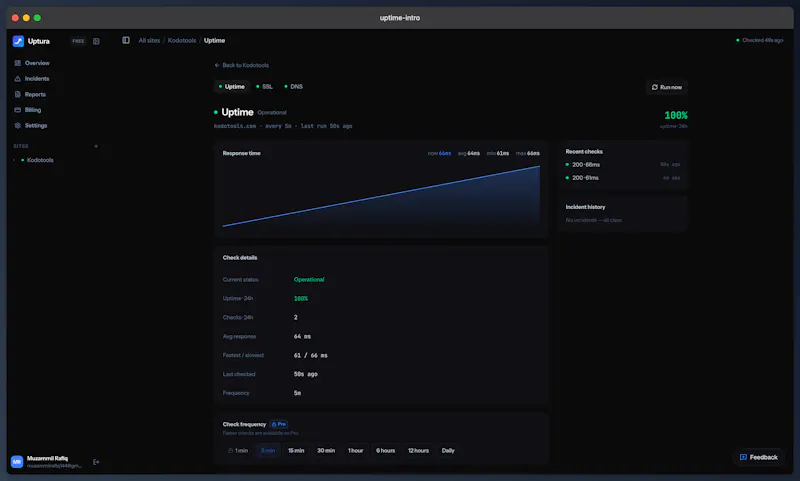Switch to the SSL tab

coord(264,87)
